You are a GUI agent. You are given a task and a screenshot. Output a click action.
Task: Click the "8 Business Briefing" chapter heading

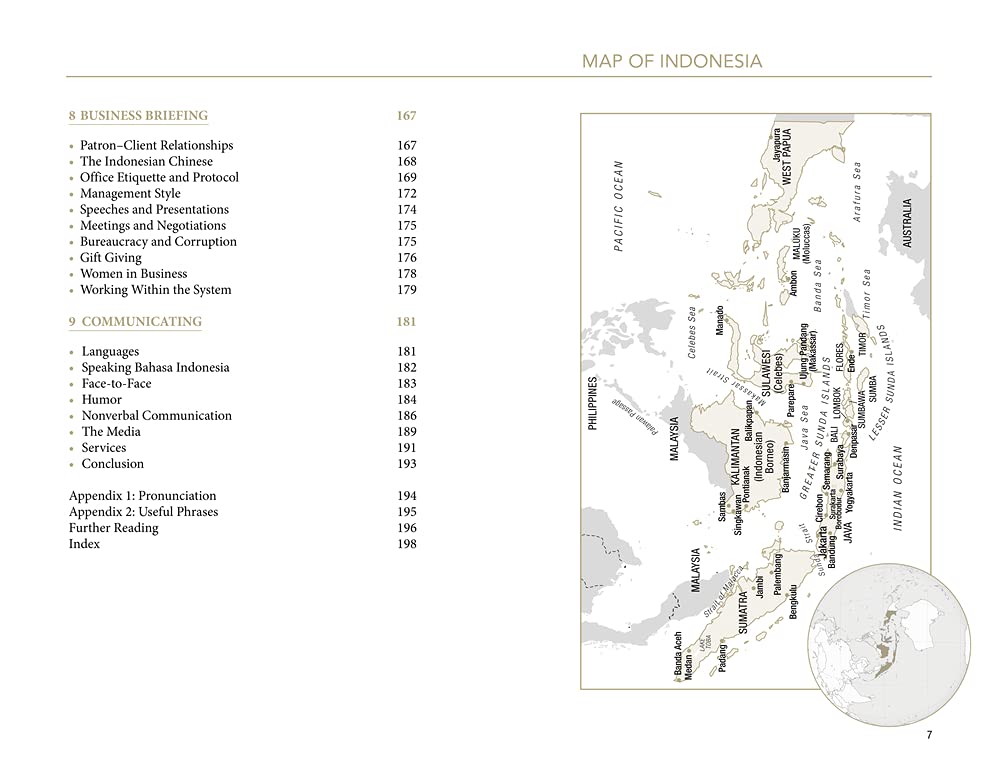pyautogui.click(x=138, y=115)
